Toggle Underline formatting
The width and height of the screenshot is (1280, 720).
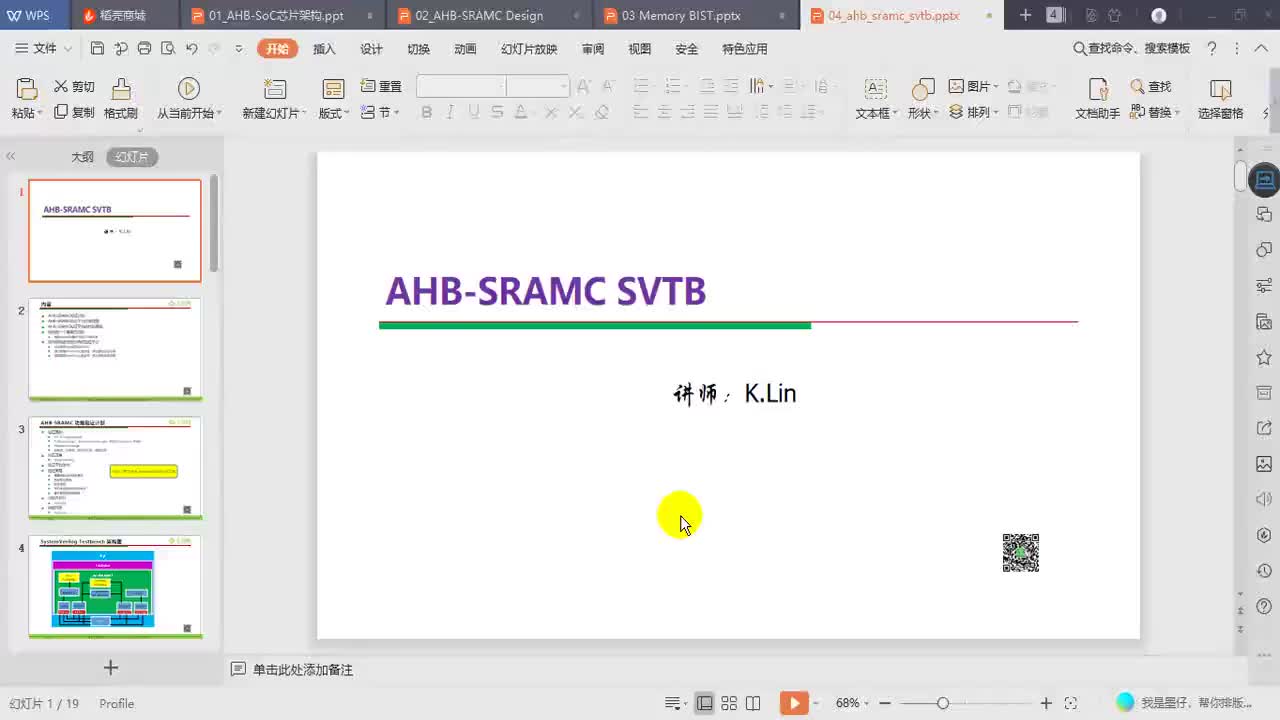click(x=473, y=112)
